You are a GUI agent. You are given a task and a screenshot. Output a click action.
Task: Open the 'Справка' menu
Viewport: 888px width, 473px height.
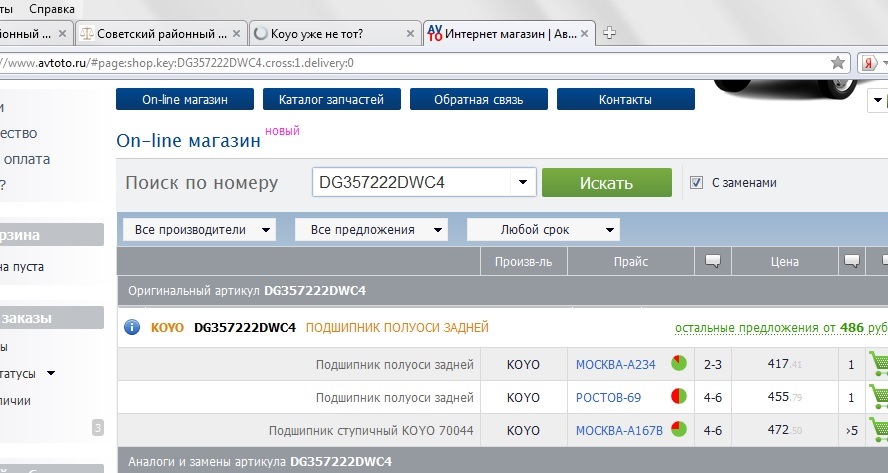point(52,8)
